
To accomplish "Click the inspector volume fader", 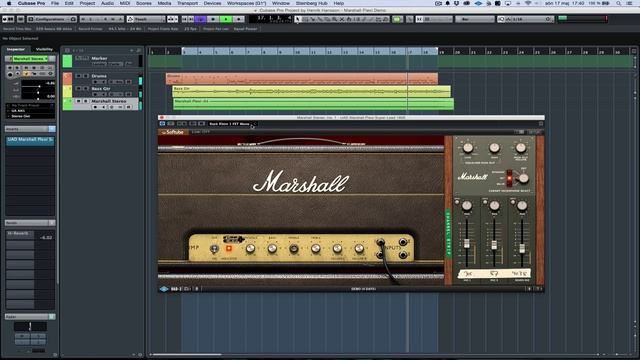I will [x=39, y=87].
